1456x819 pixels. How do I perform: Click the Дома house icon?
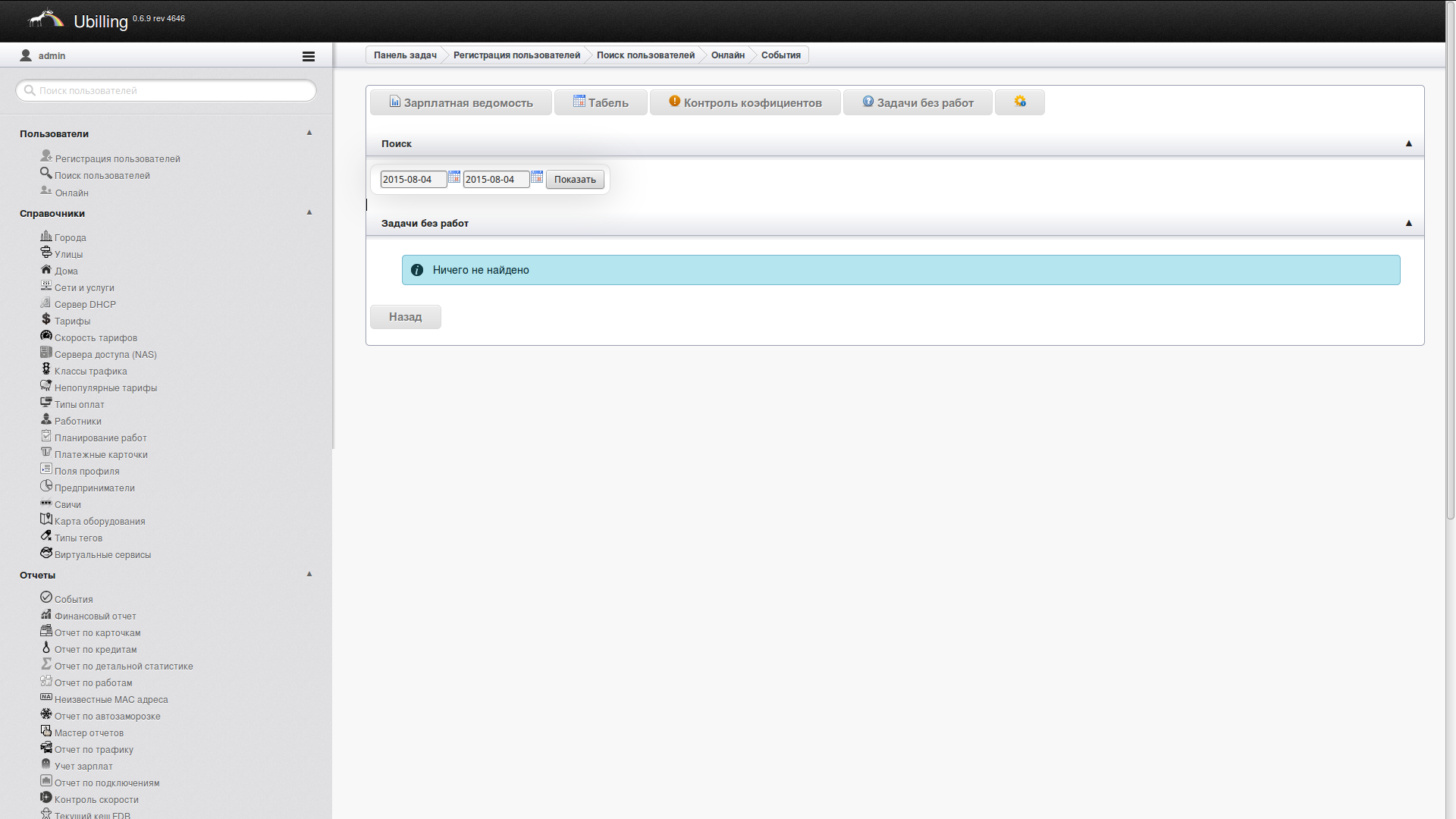point(46,269)
